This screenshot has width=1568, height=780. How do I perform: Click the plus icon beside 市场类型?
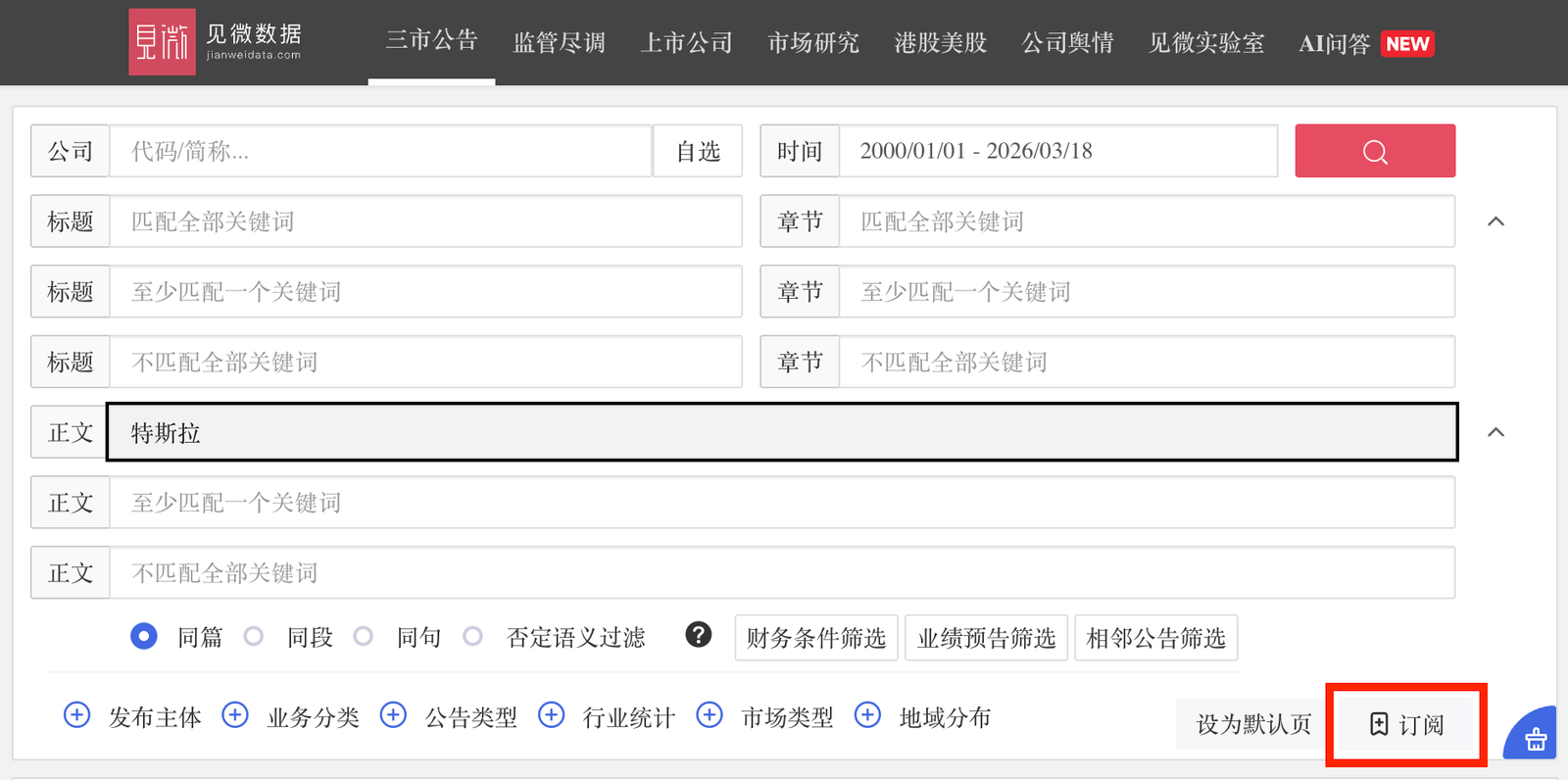click(x=710, y=715)
